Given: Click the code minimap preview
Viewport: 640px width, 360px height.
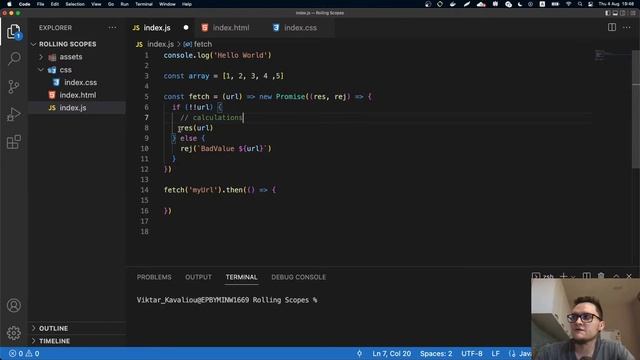Looking at the screenshot, I should (612, 54).
